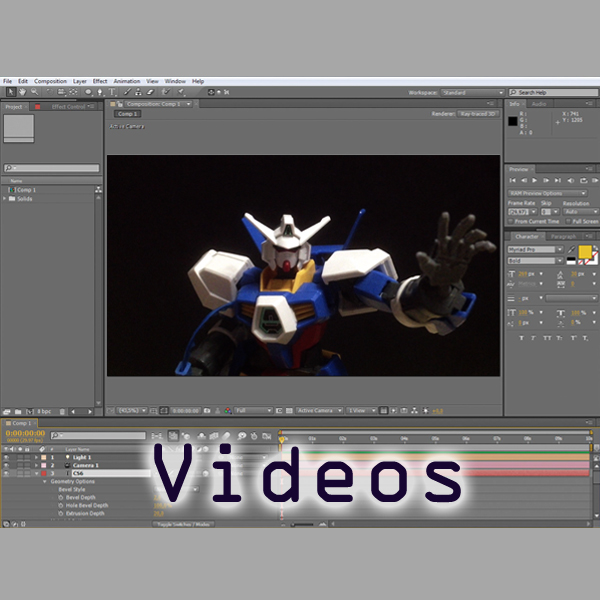Select the Selection arrow tool
The image size is (600, 600).
point(11,92)
